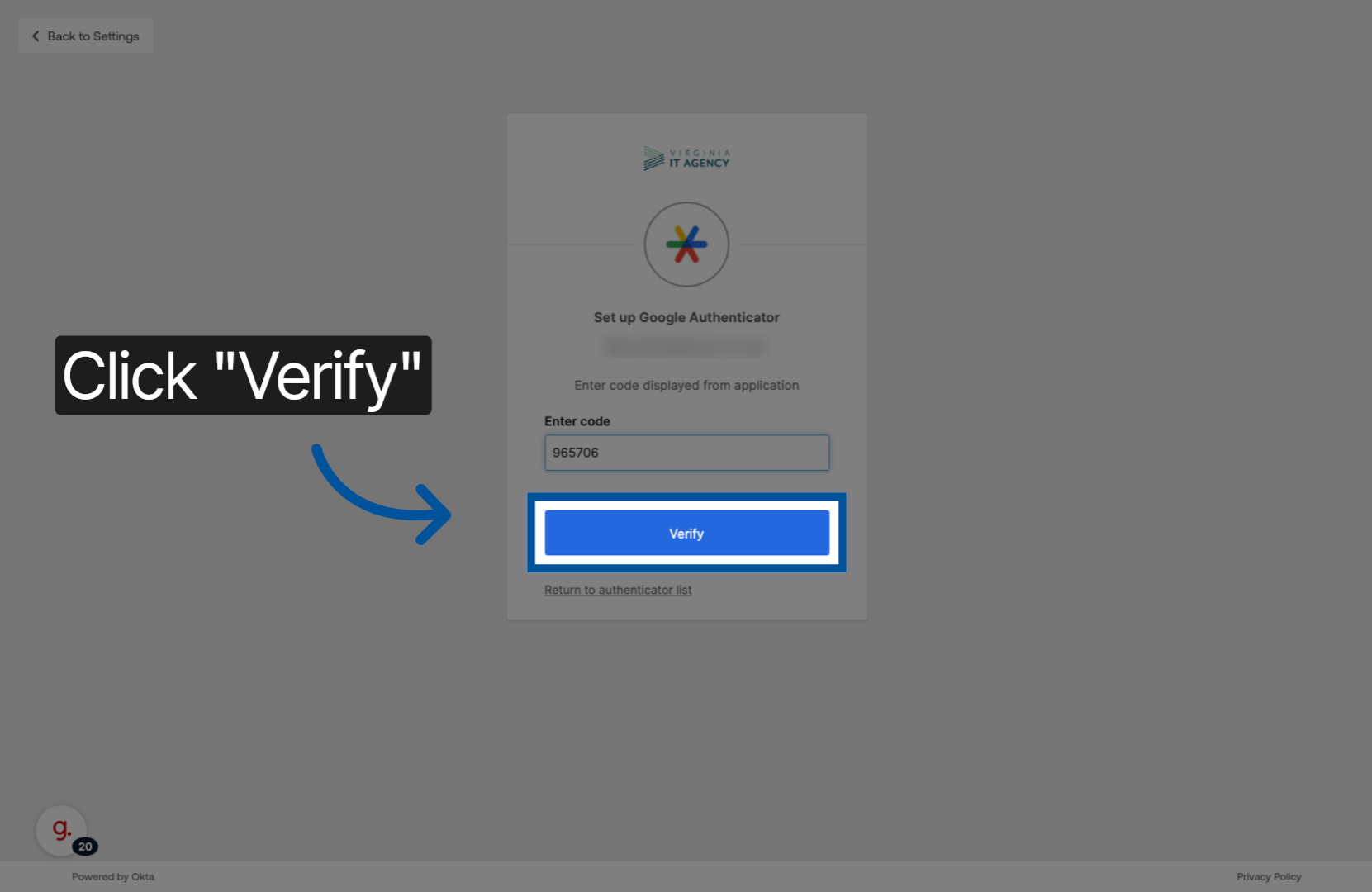This screenshot has height=892, width=1372.
Task: Open the Privacy Policy link
Action: pyautogui.click(x=1269, y=877)
